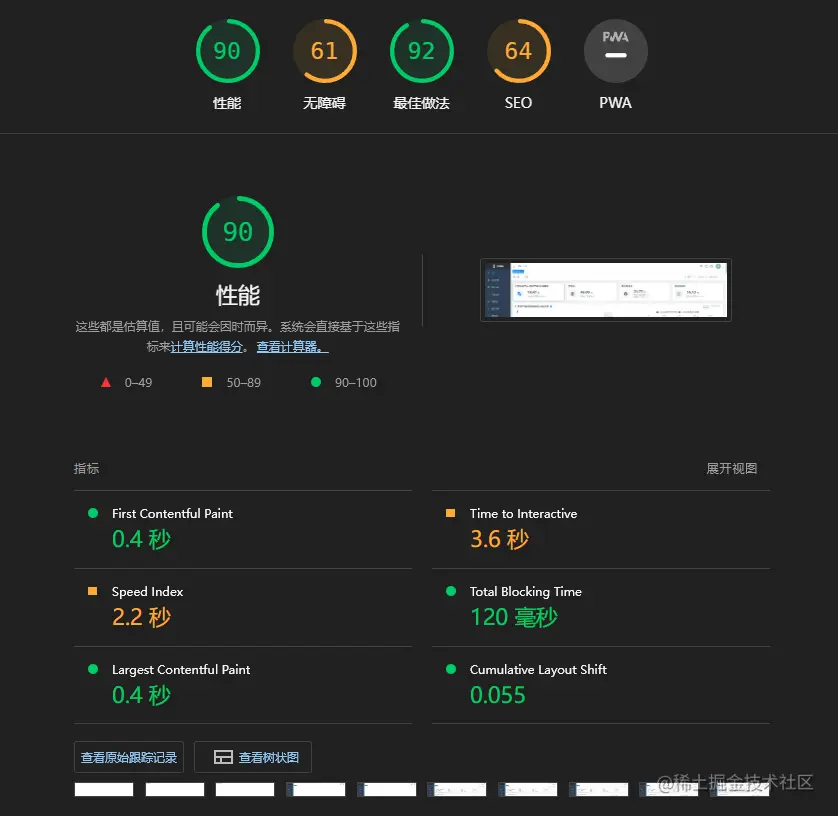Screen dimensions: 838x816
Task: Open the 性能 category label link
Action: tap(227, 103)
